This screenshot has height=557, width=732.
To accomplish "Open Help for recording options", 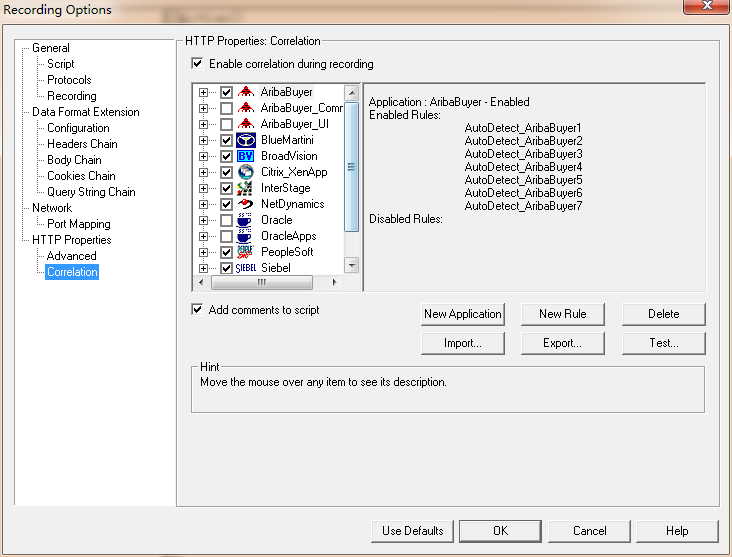I will 677,531.
